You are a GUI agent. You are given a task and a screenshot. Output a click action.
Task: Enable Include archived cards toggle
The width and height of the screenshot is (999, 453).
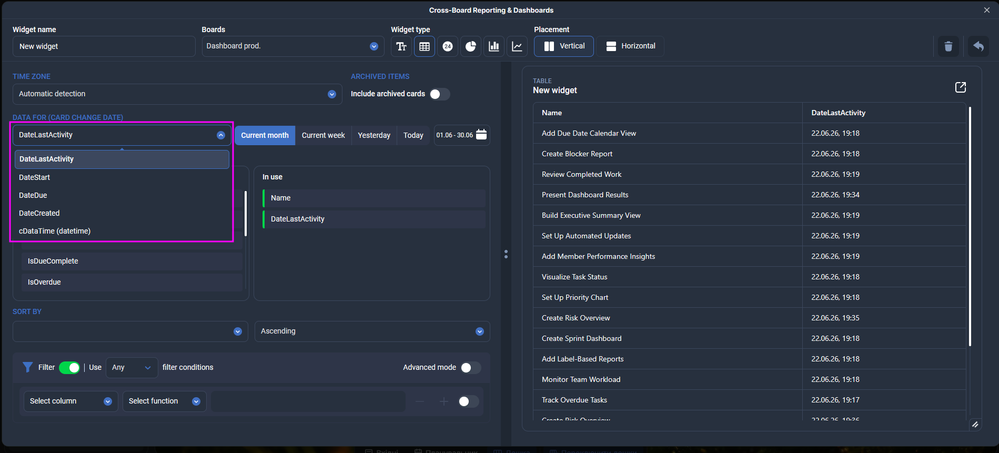440,94
